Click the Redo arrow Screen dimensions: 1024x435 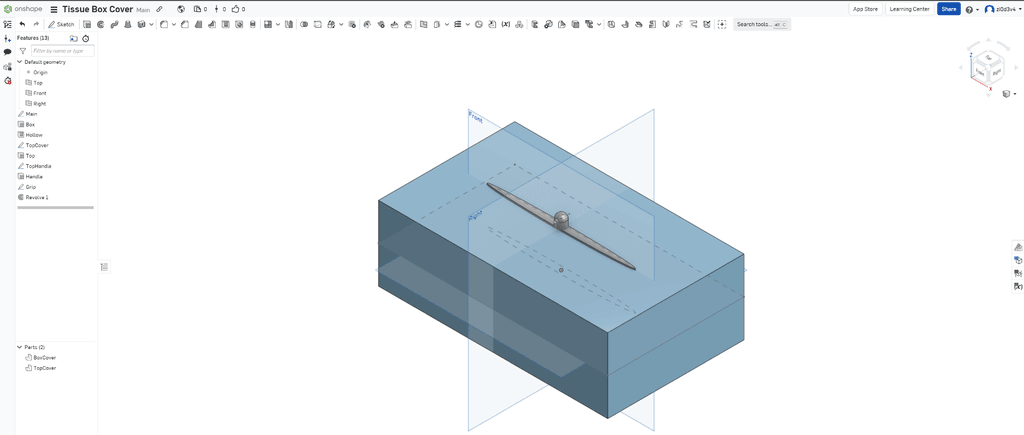tap(36, 24)
